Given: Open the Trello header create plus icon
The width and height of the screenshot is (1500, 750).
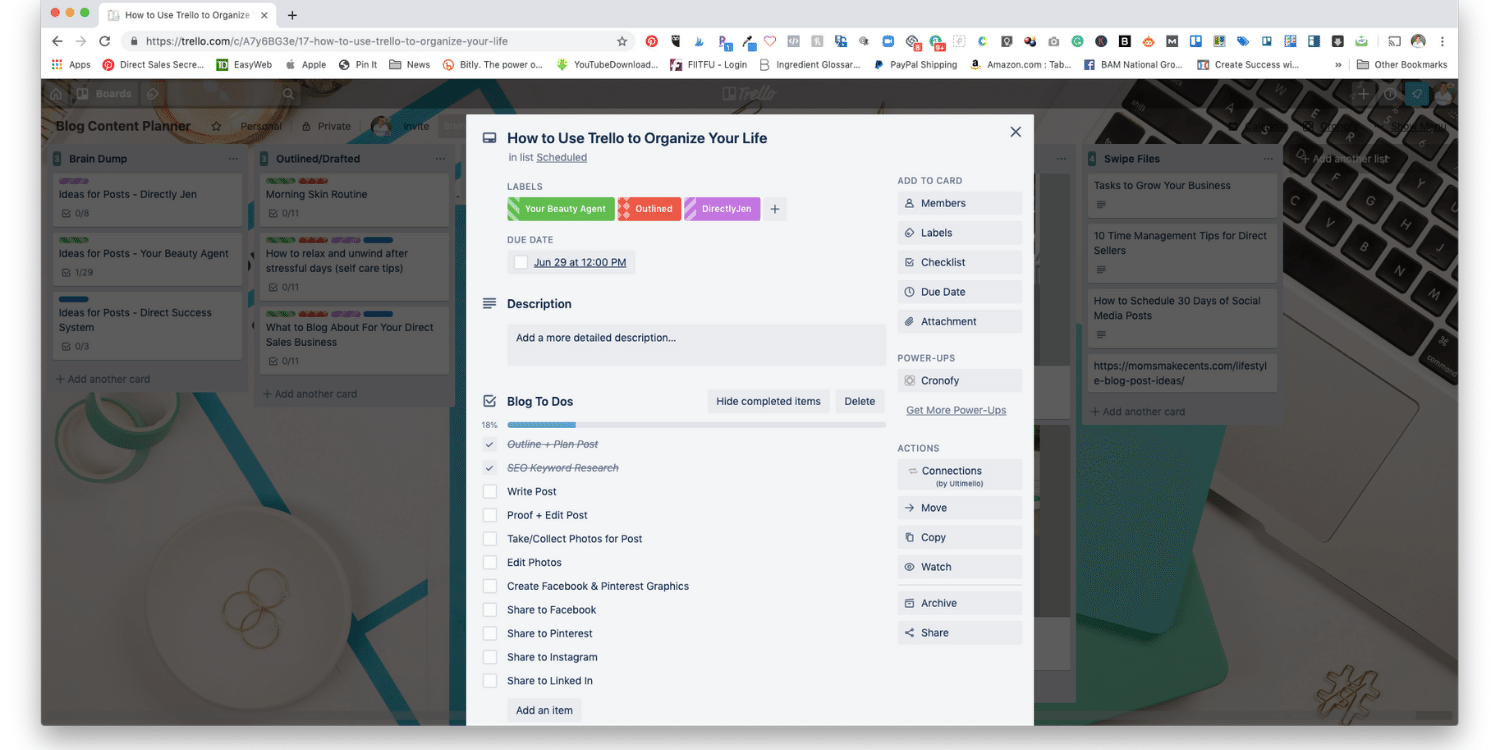Looking at the screenshot, I should pyautogui.click(x=1363, y=94).
